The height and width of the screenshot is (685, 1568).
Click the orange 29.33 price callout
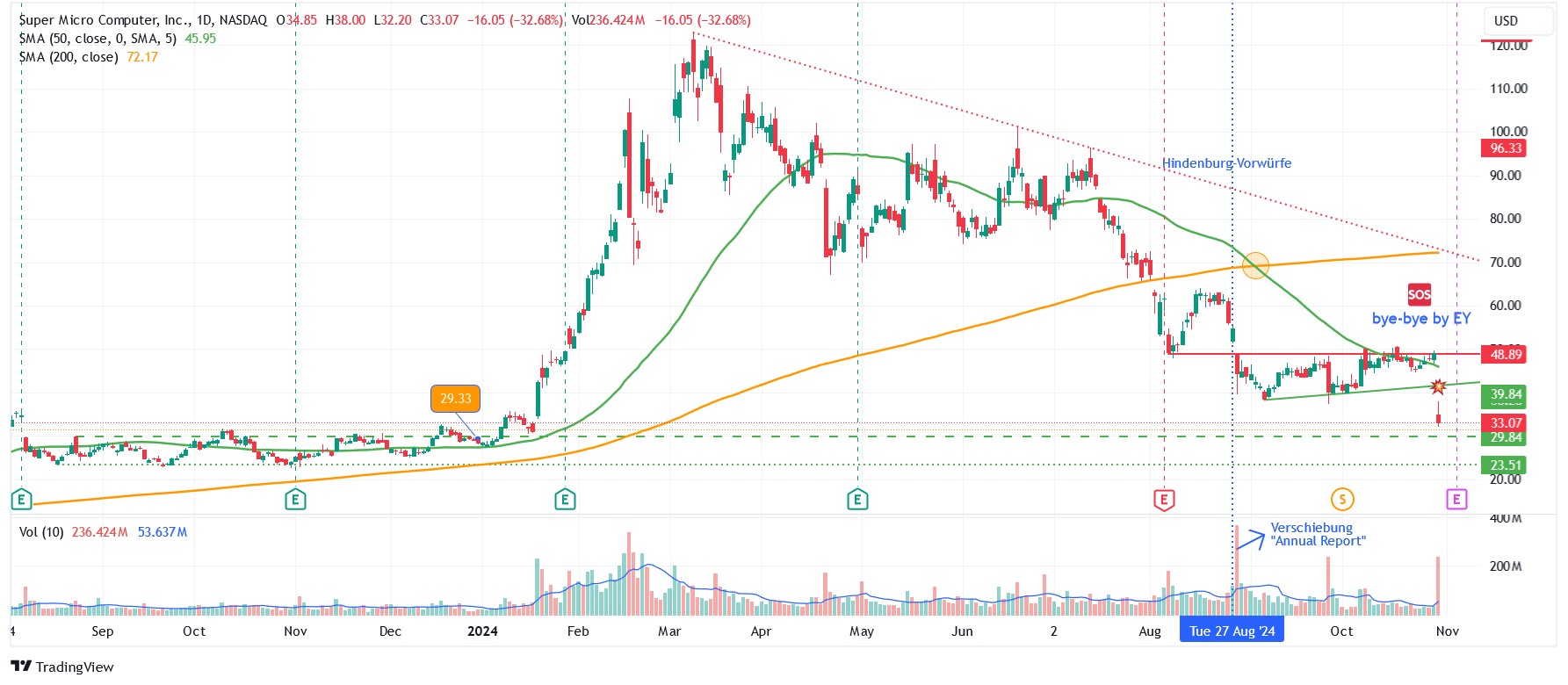point(455,398)
